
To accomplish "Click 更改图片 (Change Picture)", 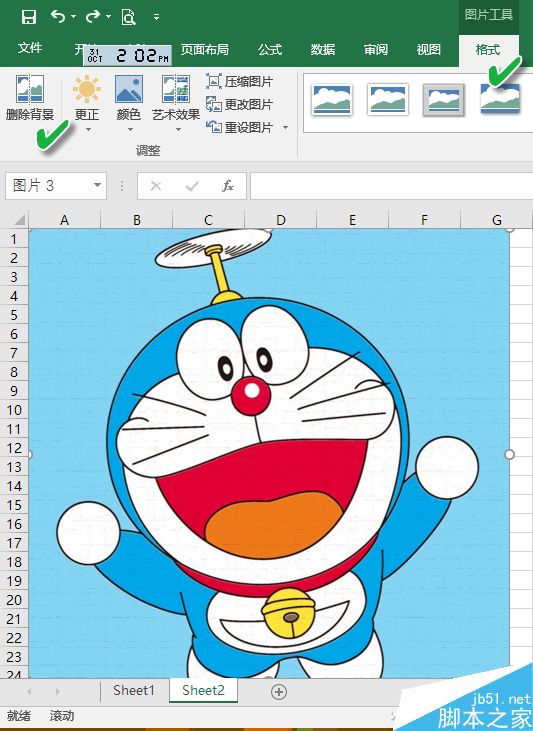I will click(x=240, y=104).
